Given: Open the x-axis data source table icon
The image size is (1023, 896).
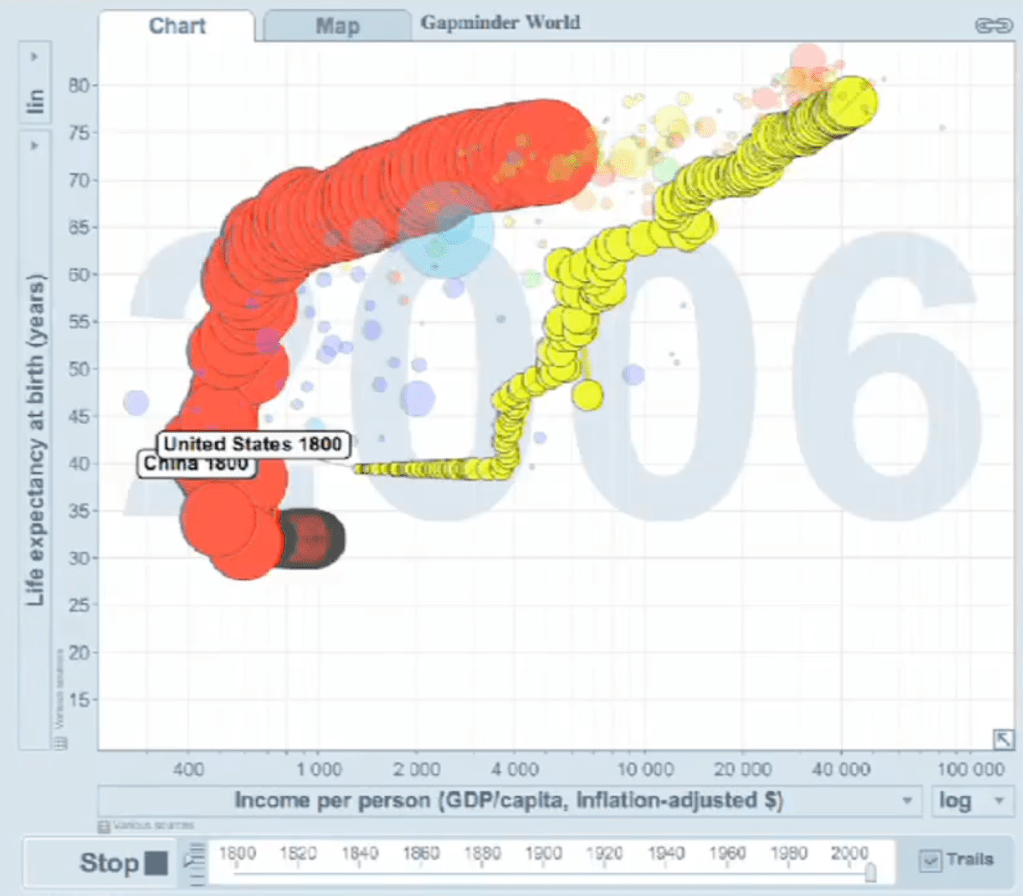Looking at the screenshot, I should coord(102,826).
